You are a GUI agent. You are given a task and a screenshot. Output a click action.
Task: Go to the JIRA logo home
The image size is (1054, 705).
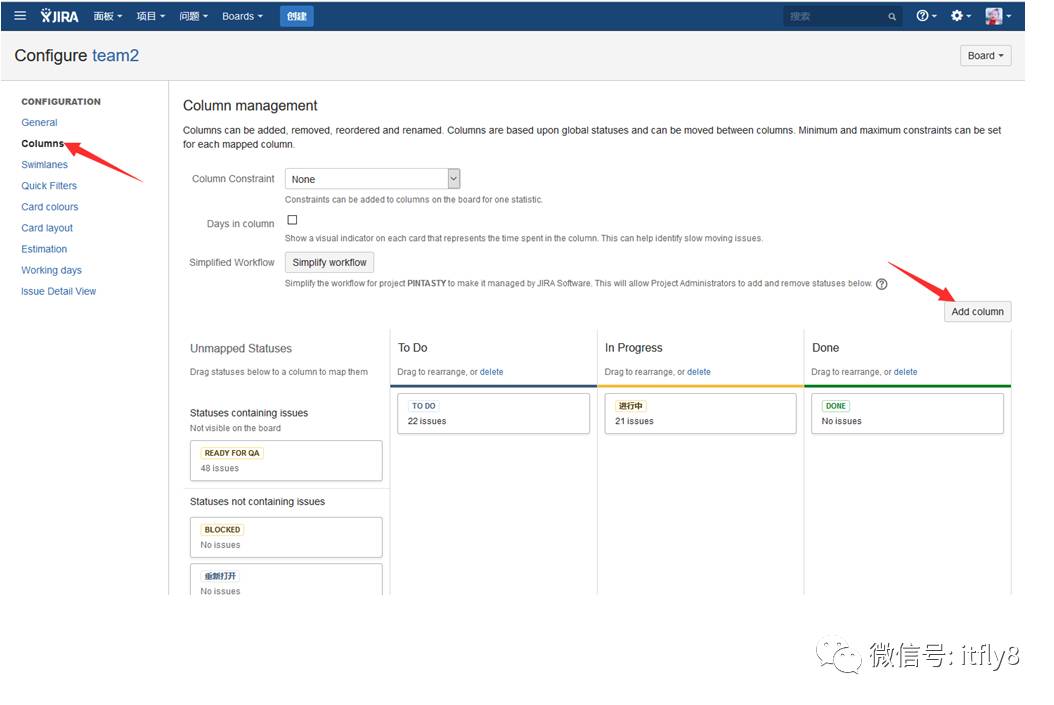(x=59, y=16)
